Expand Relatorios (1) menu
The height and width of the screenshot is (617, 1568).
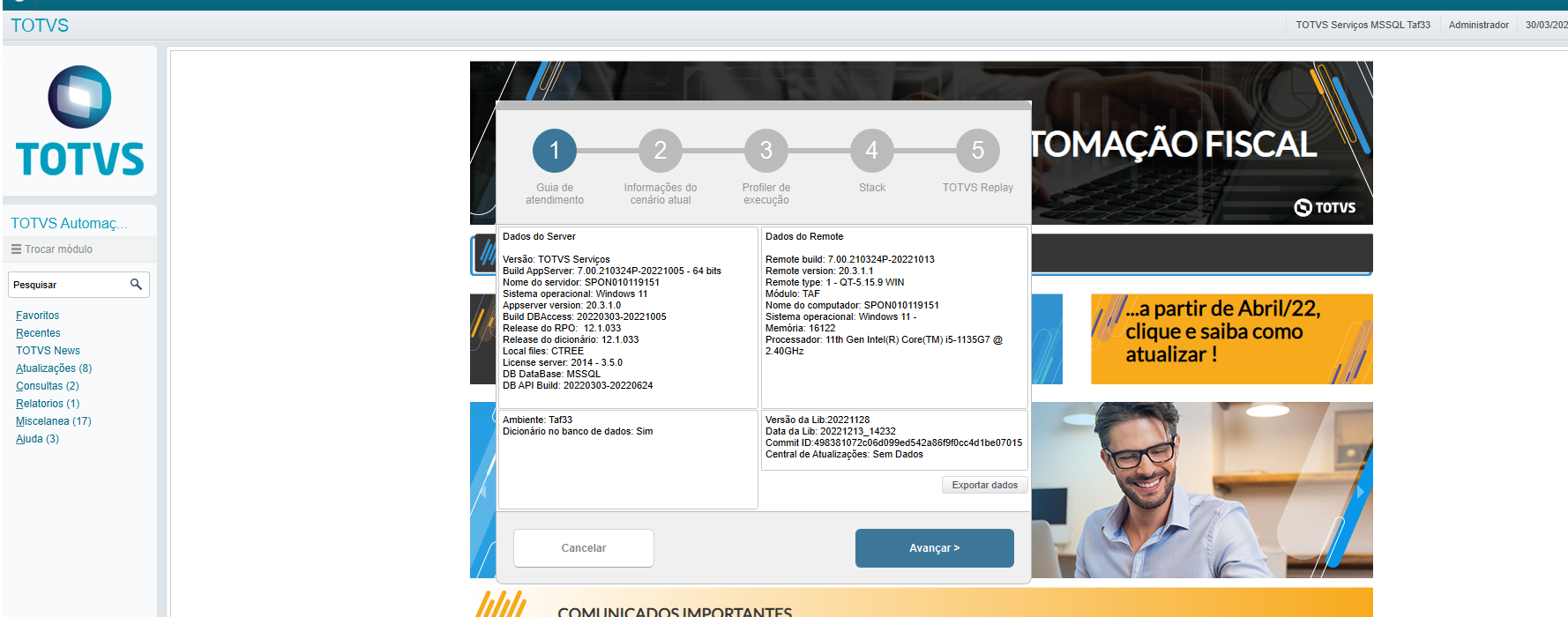(48, 404)
